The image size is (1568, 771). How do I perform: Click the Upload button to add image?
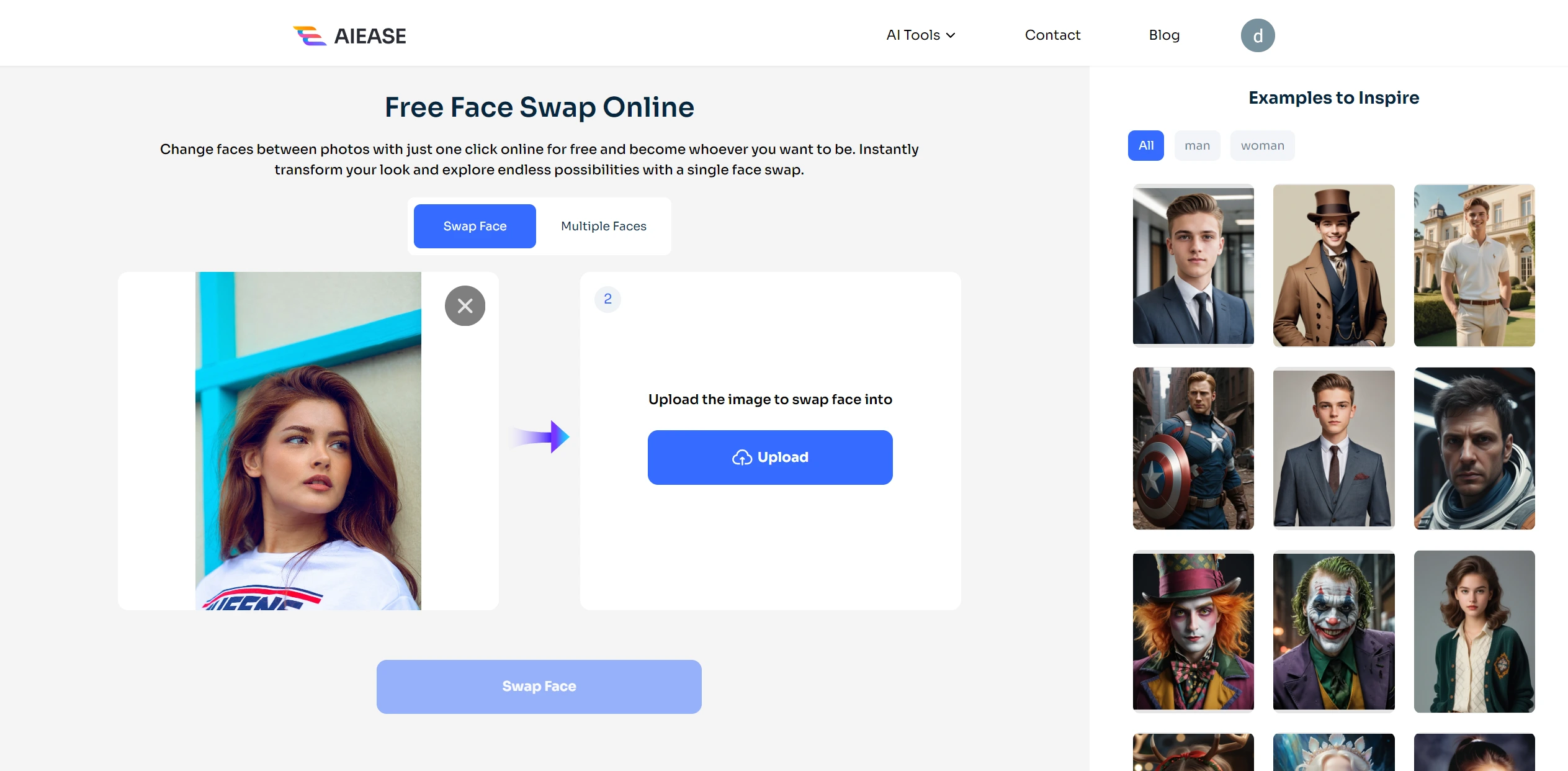tap(770, 457)
